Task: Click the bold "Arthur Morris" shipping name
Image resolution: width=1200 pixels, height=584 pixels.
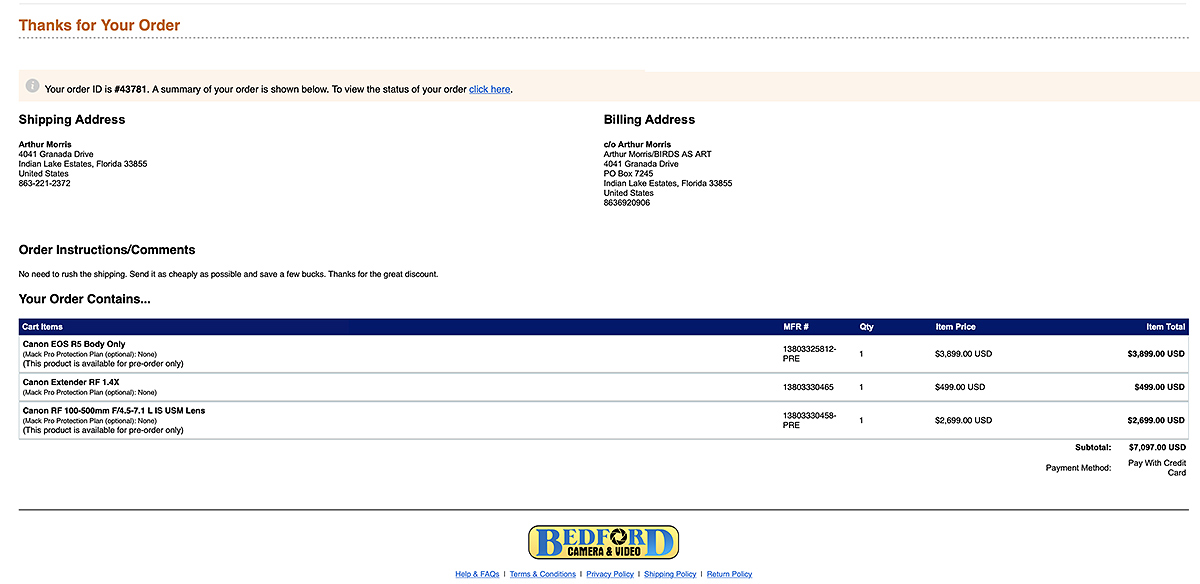Action: point(45,144)
